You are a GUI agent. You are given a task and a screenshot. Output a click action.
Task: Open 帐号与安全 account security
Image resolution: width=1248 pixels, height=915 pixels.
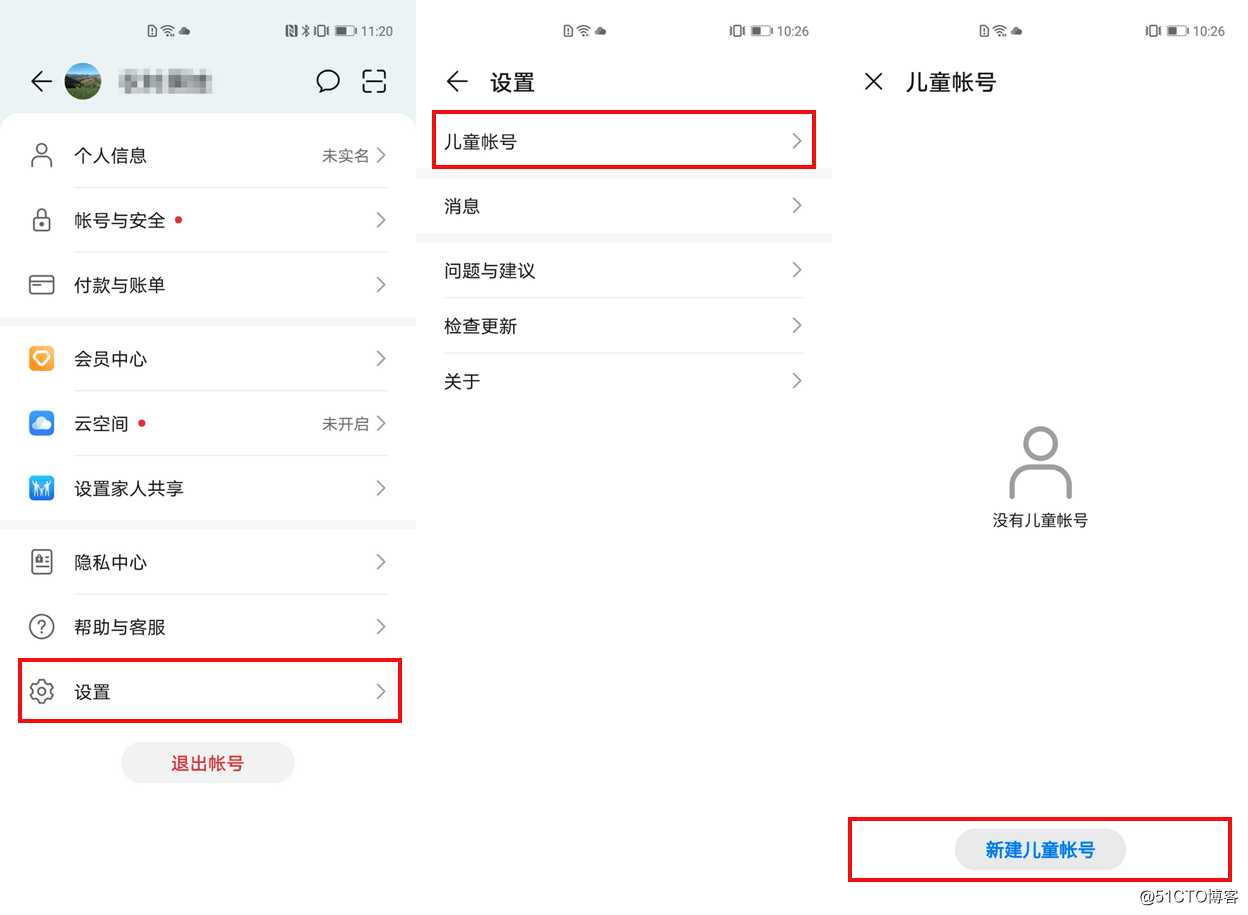pos(208,220)
